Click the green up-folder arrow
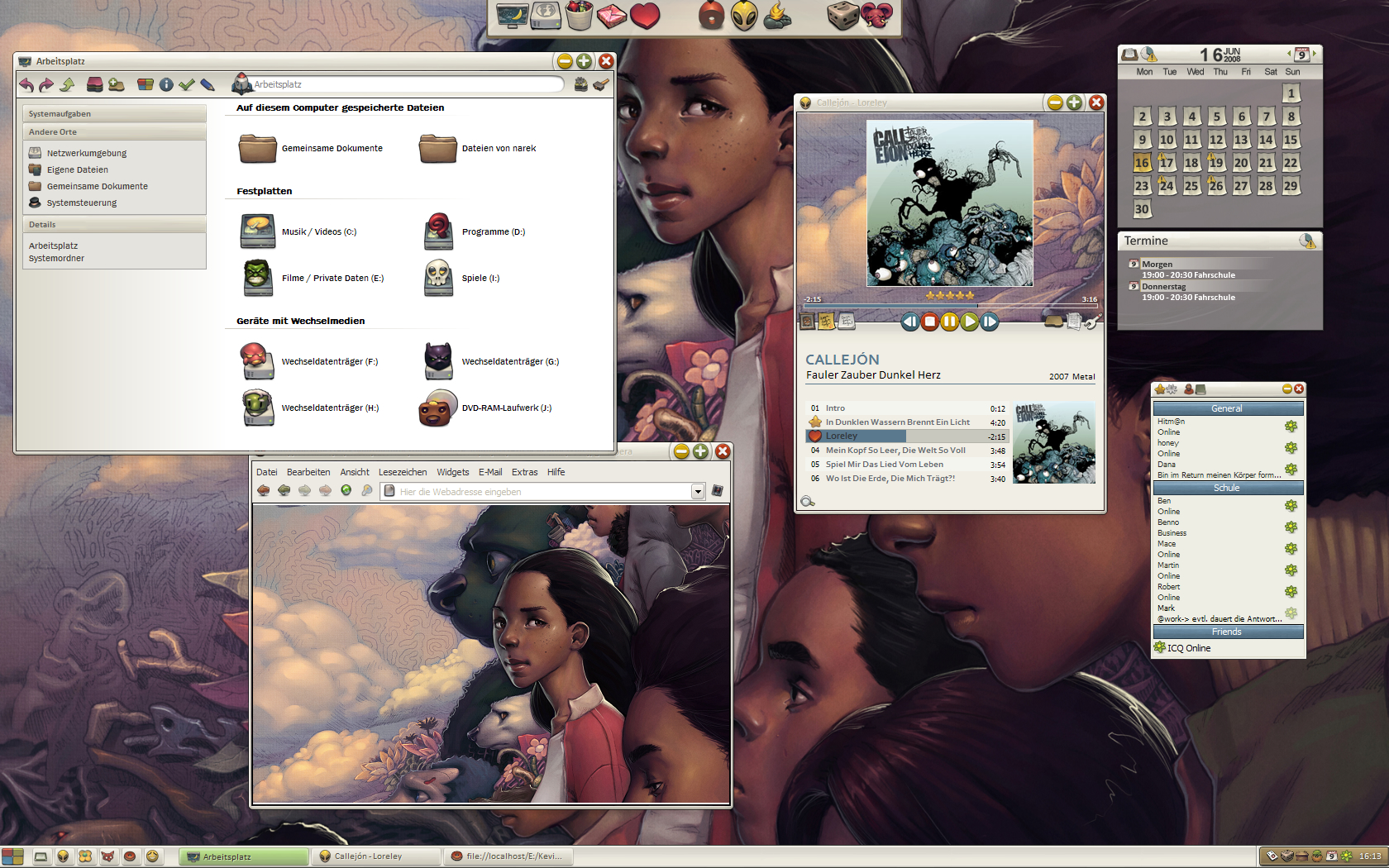Screen dimensions: 1389x868 [67, 84]
